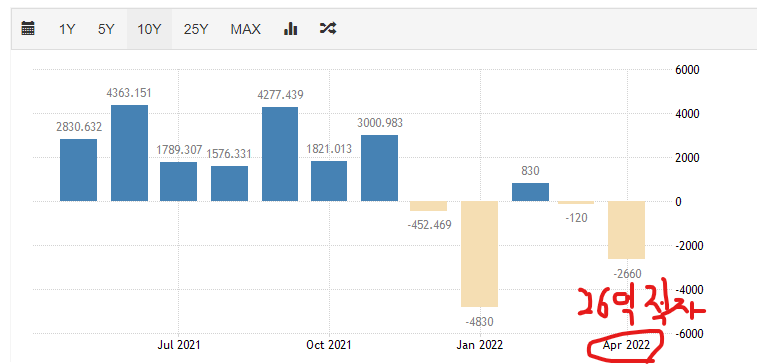
Task: Click the negative bar labeled -4830
Action: (479, 254)
